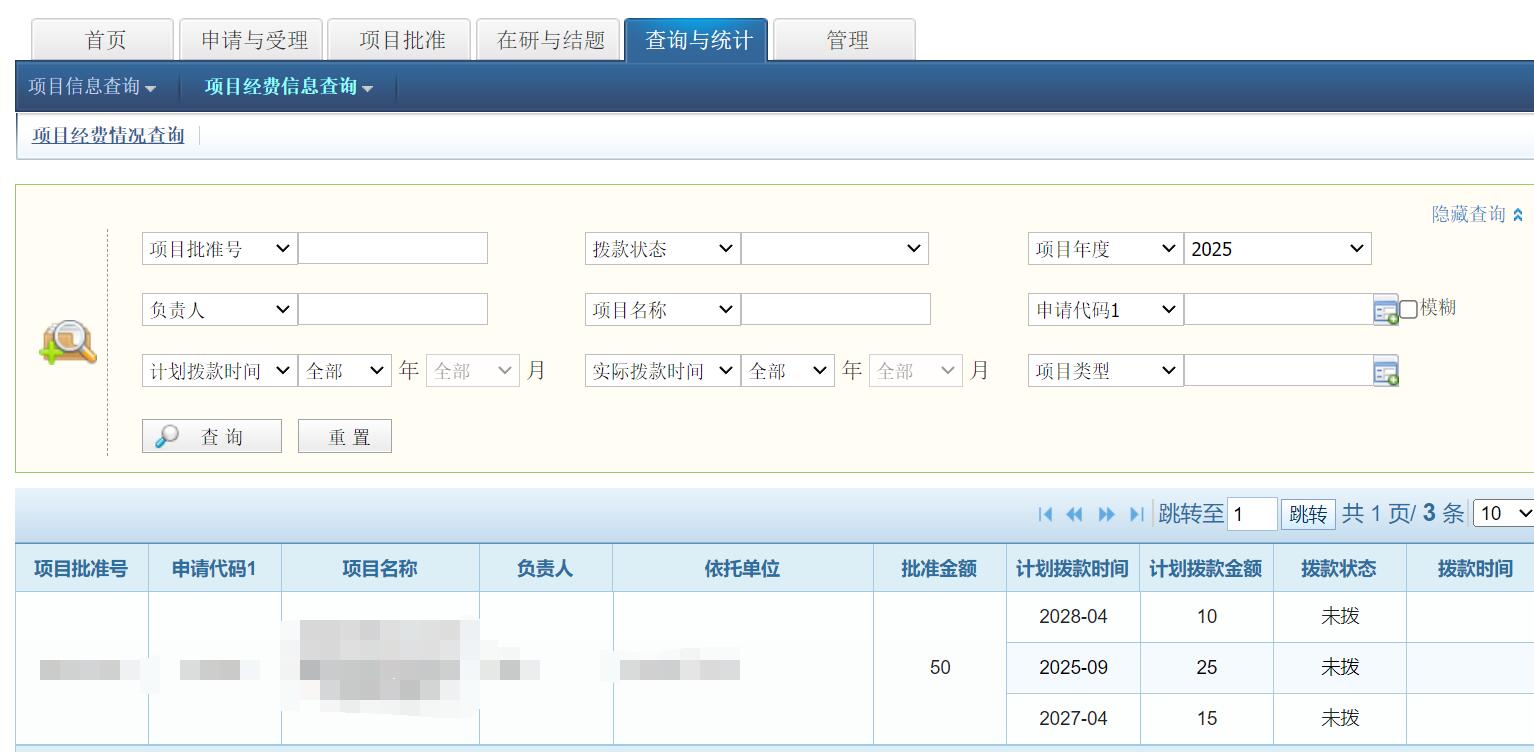Expand the 项目年度 2025 value dropdown
The height and width of the screenshot is (752, 1534).
pyautogui.click(x=1277, y=249)
